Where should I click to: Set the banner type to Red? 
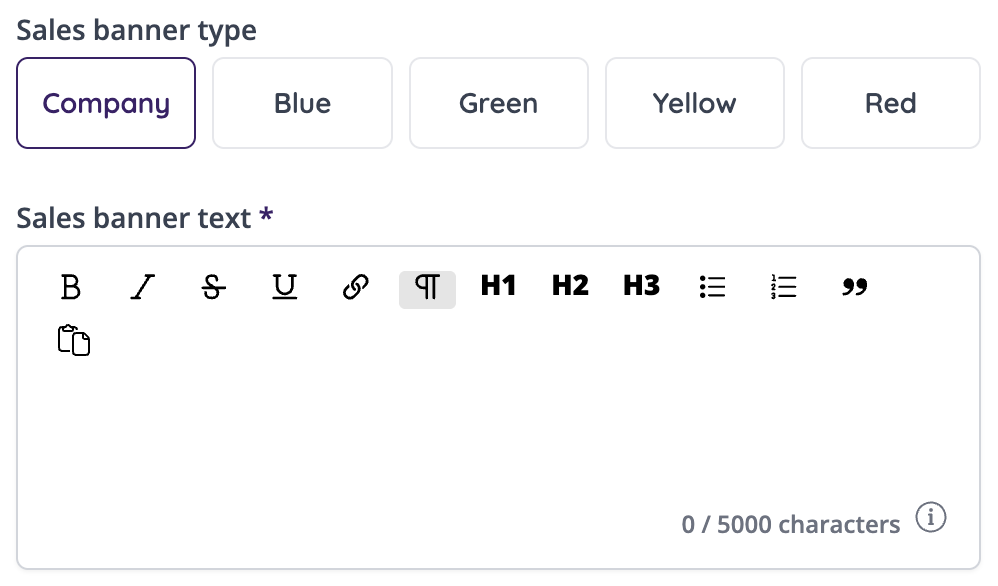(890, 103)
